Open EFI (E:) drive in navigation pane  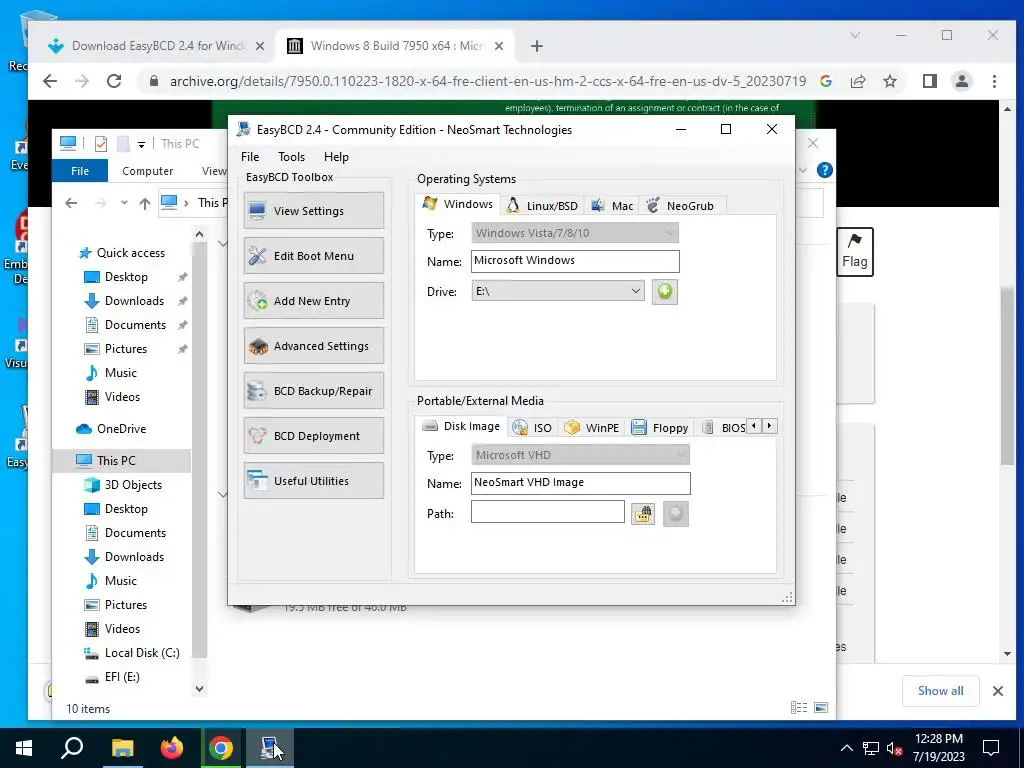[121, 677]
